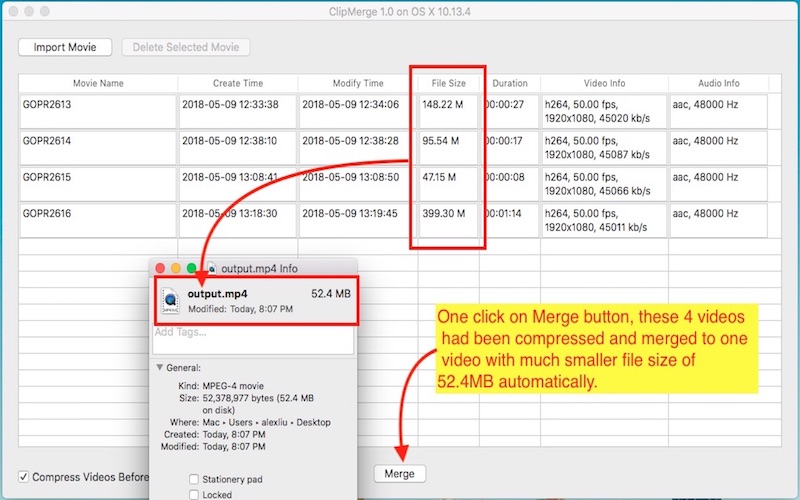Viewport: 800px width, 500px height.
Task: Click Kind: MPEG-4 movie value
Action: click(233, 386)
